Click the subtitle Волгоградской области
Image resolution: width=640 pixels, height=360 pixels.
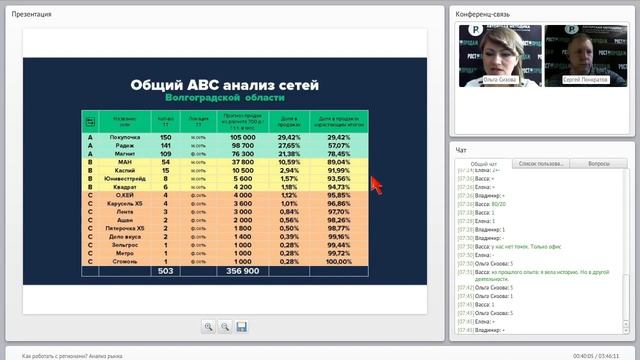225,98
